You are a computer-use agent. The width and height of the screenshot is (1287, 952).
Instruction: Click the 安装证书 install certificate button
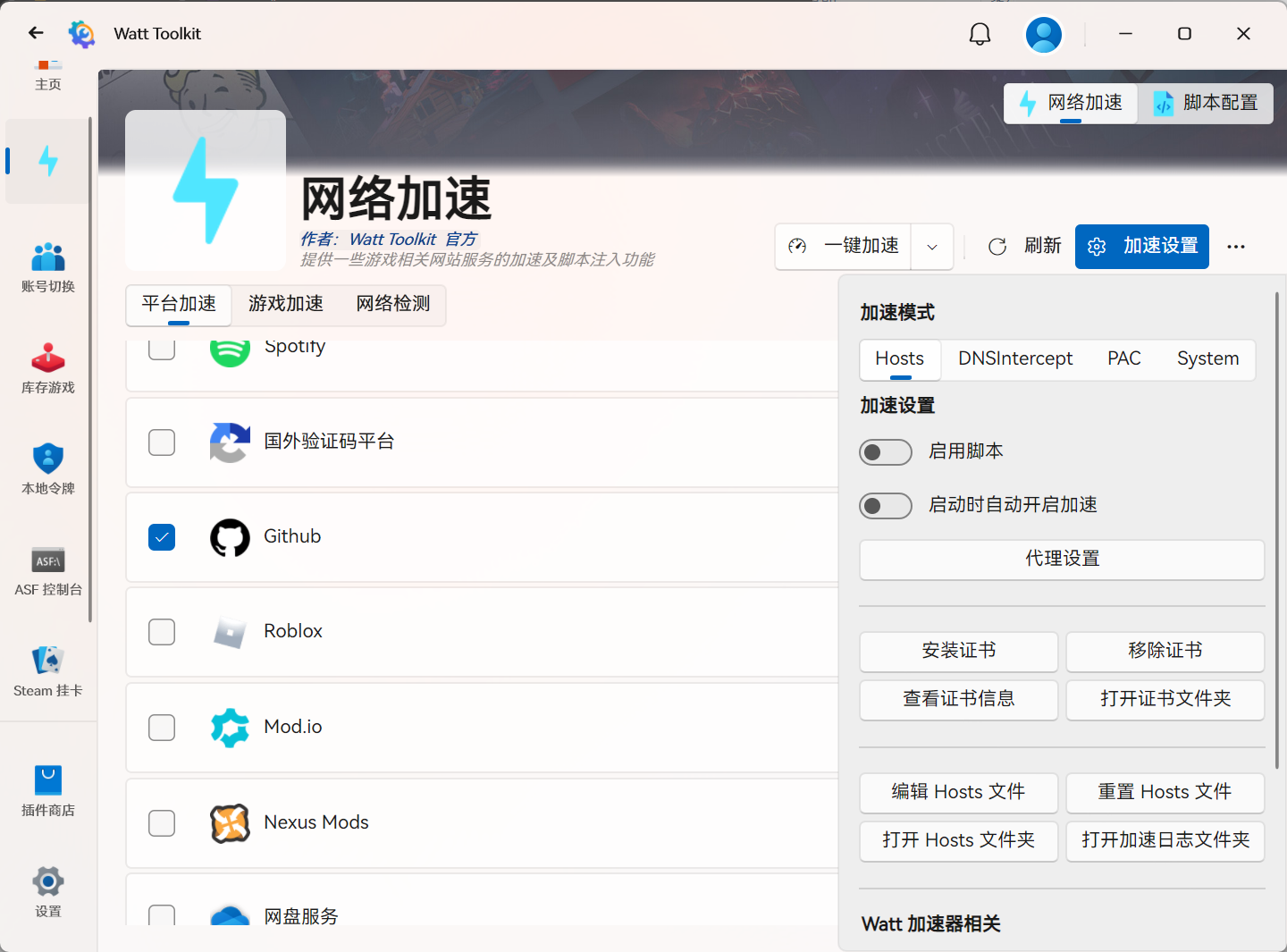958,651
